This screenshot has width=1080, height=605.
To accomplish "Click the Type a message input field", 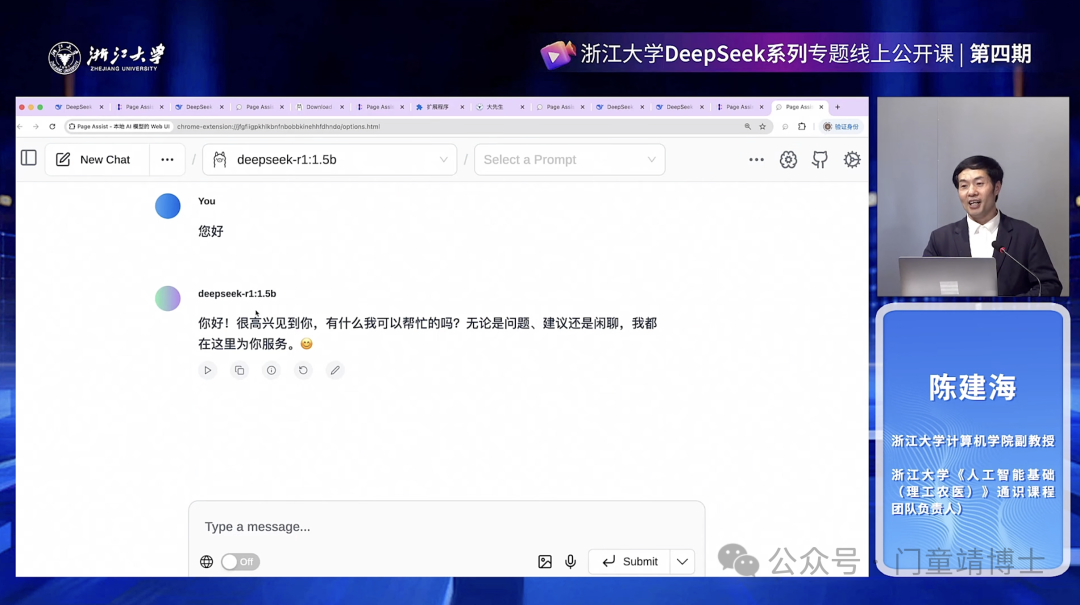I will [x=446, y=526].
